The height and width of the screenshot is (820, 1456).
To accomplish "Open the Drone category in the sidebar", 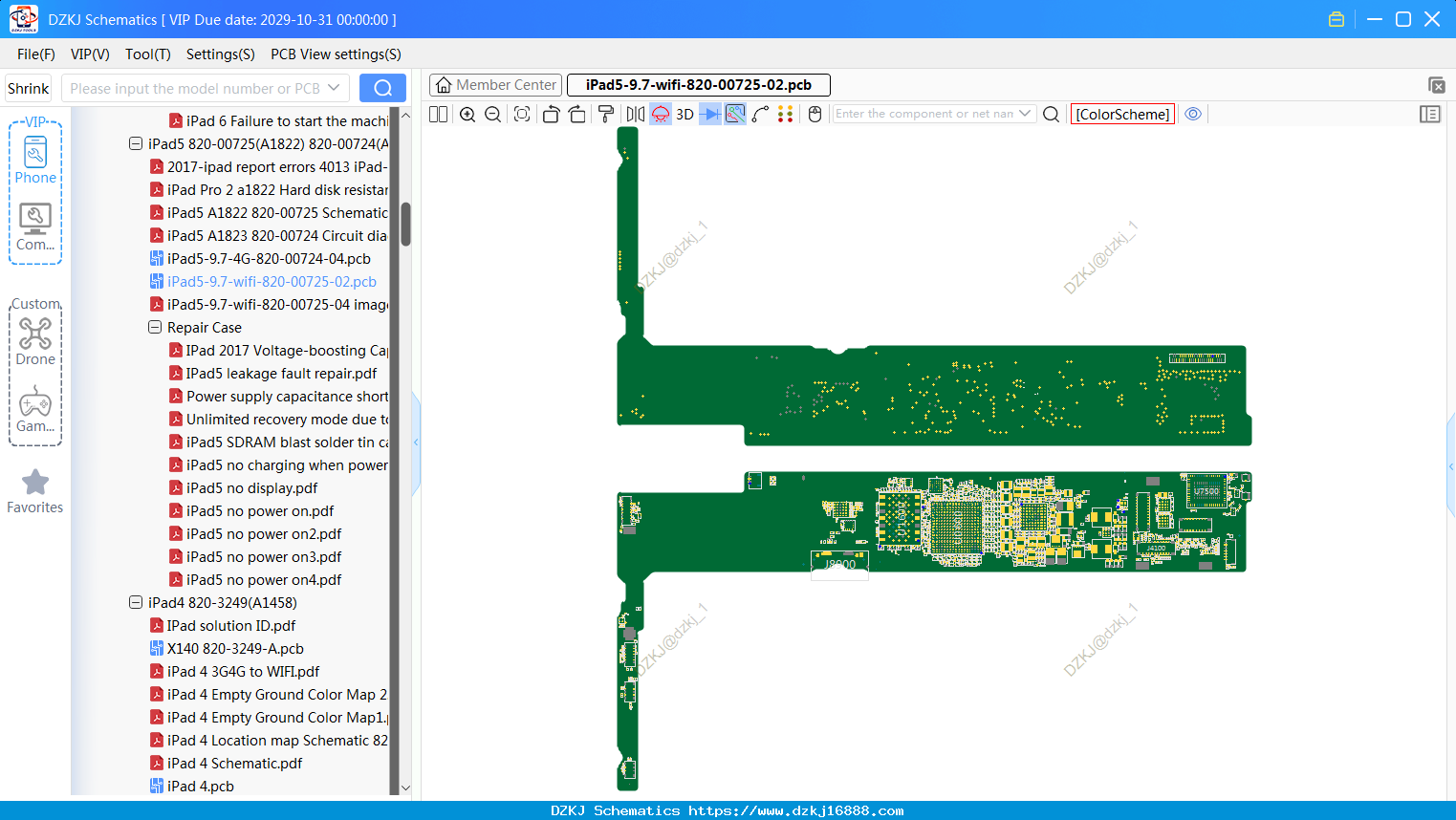I will click(35, 341).
